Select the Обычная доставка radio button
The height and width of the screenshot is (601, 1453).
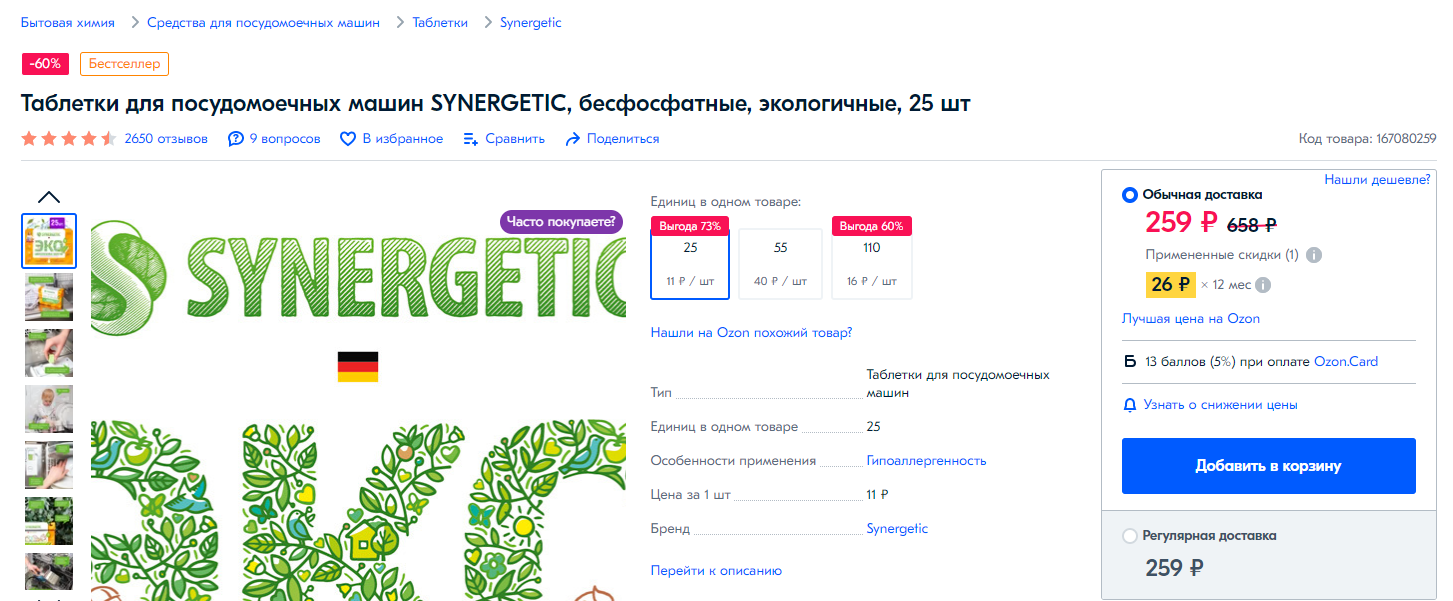[x=1130, y=195]
